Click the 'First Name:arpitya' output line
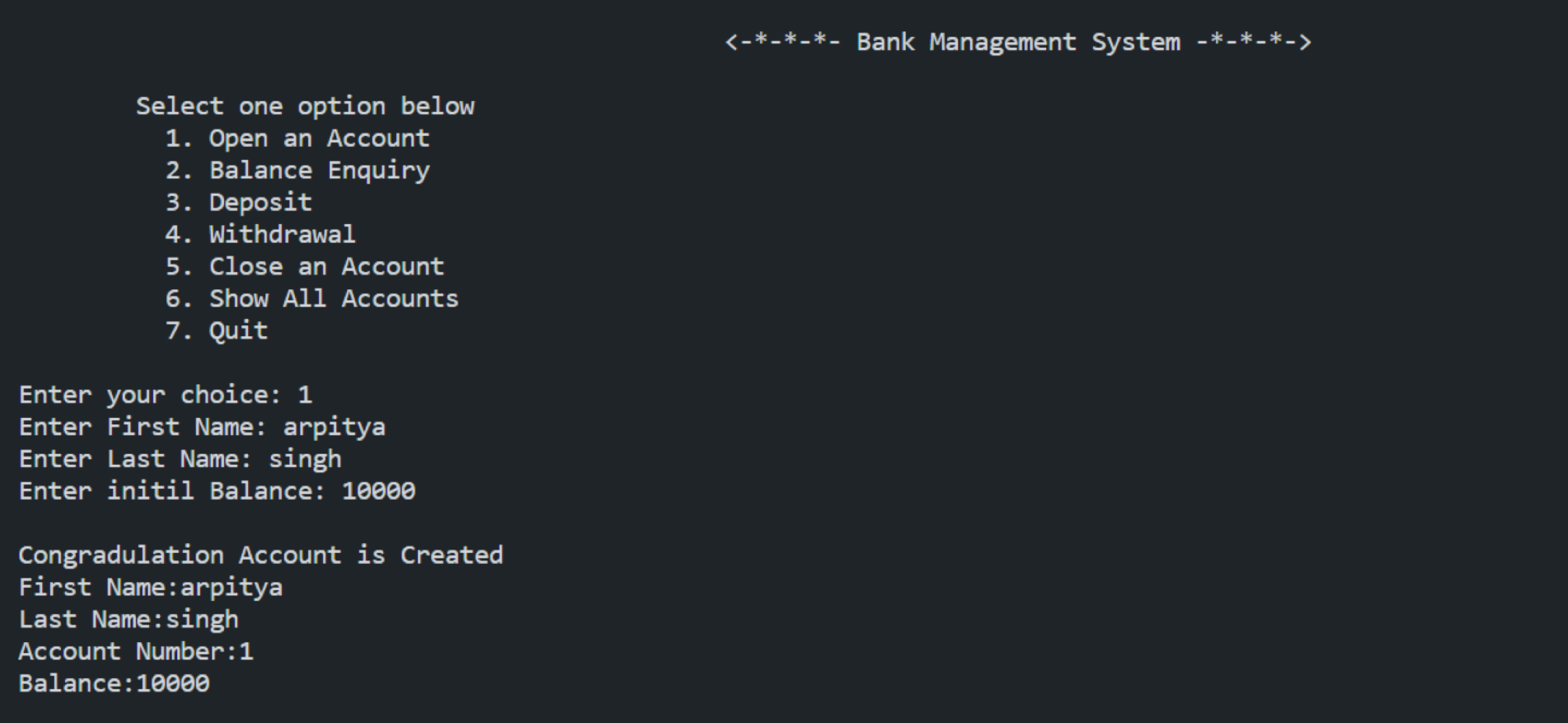 [150, 587]
